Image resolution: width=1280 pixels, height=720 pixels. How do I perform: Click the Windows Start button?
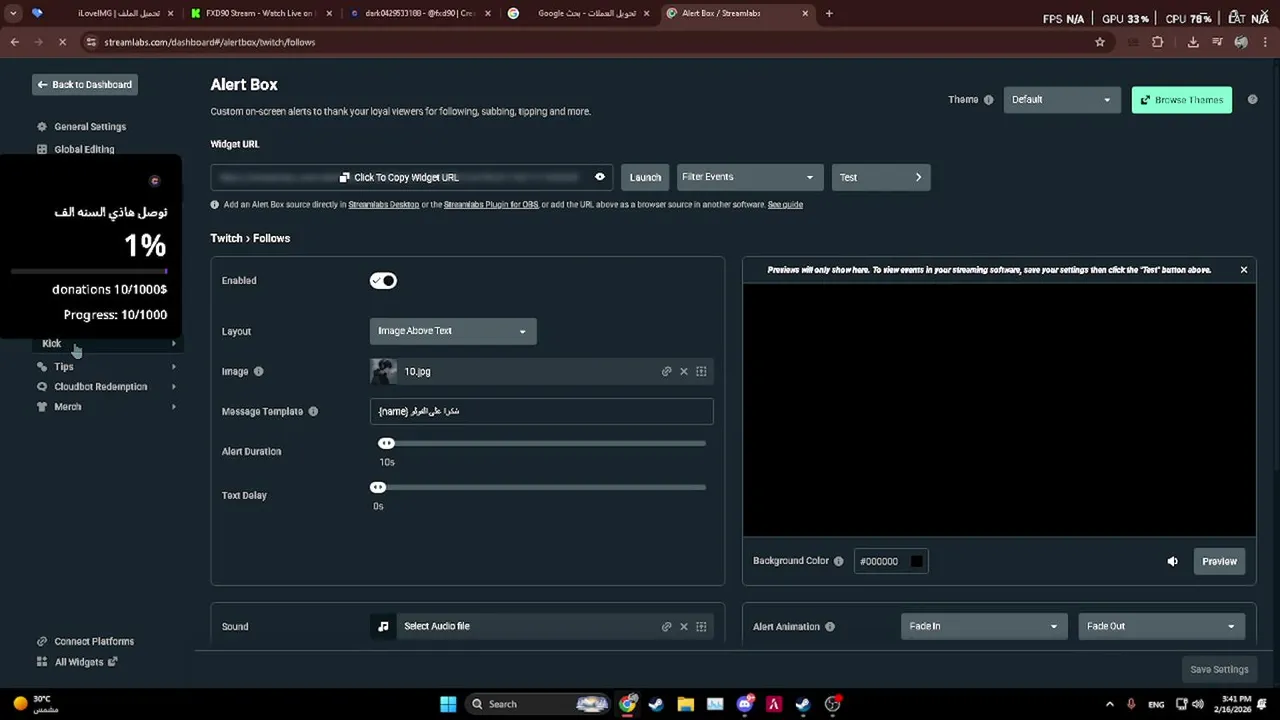[x=447, y=704]
